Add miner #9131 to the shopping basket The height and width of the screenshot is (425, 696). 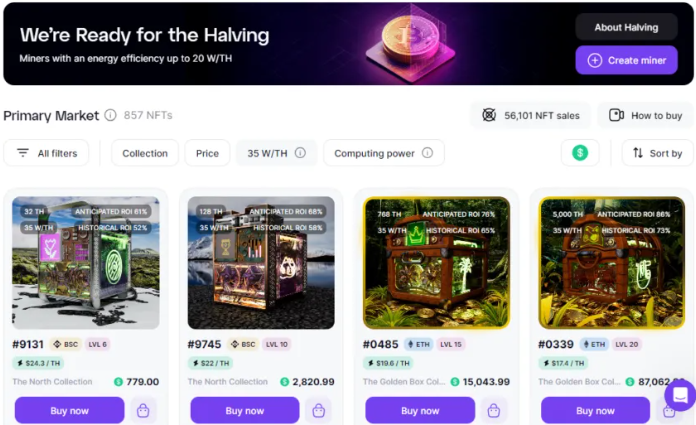[x=143, y=410]
